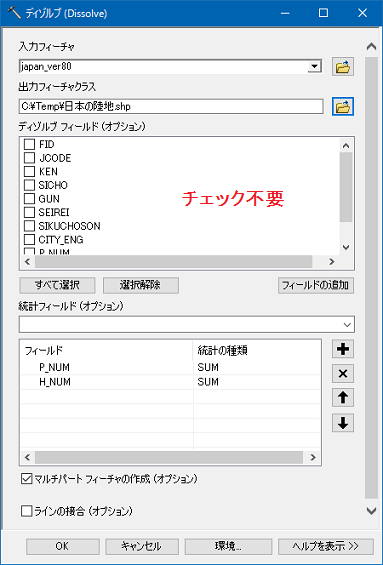The height and width of the screenshot is (565, 383).
Task: Browse for the output feature class location
Action: tap(343, 106)
